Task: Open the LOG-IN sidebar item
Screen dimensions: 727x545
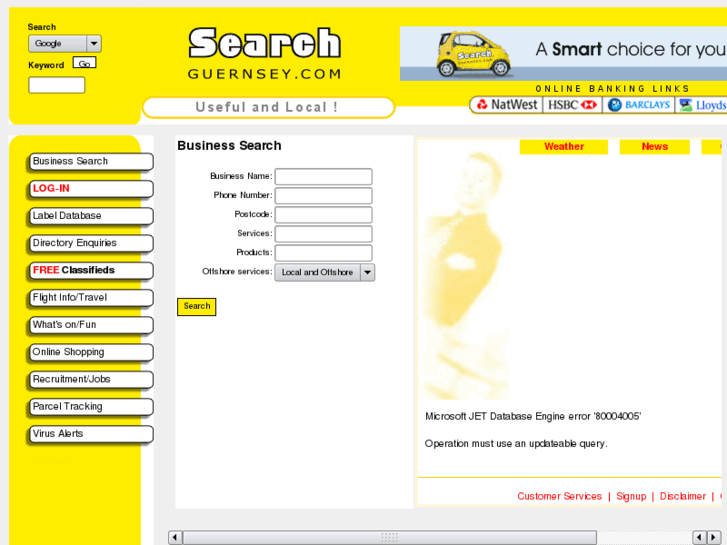Action: tap(91, 189)
